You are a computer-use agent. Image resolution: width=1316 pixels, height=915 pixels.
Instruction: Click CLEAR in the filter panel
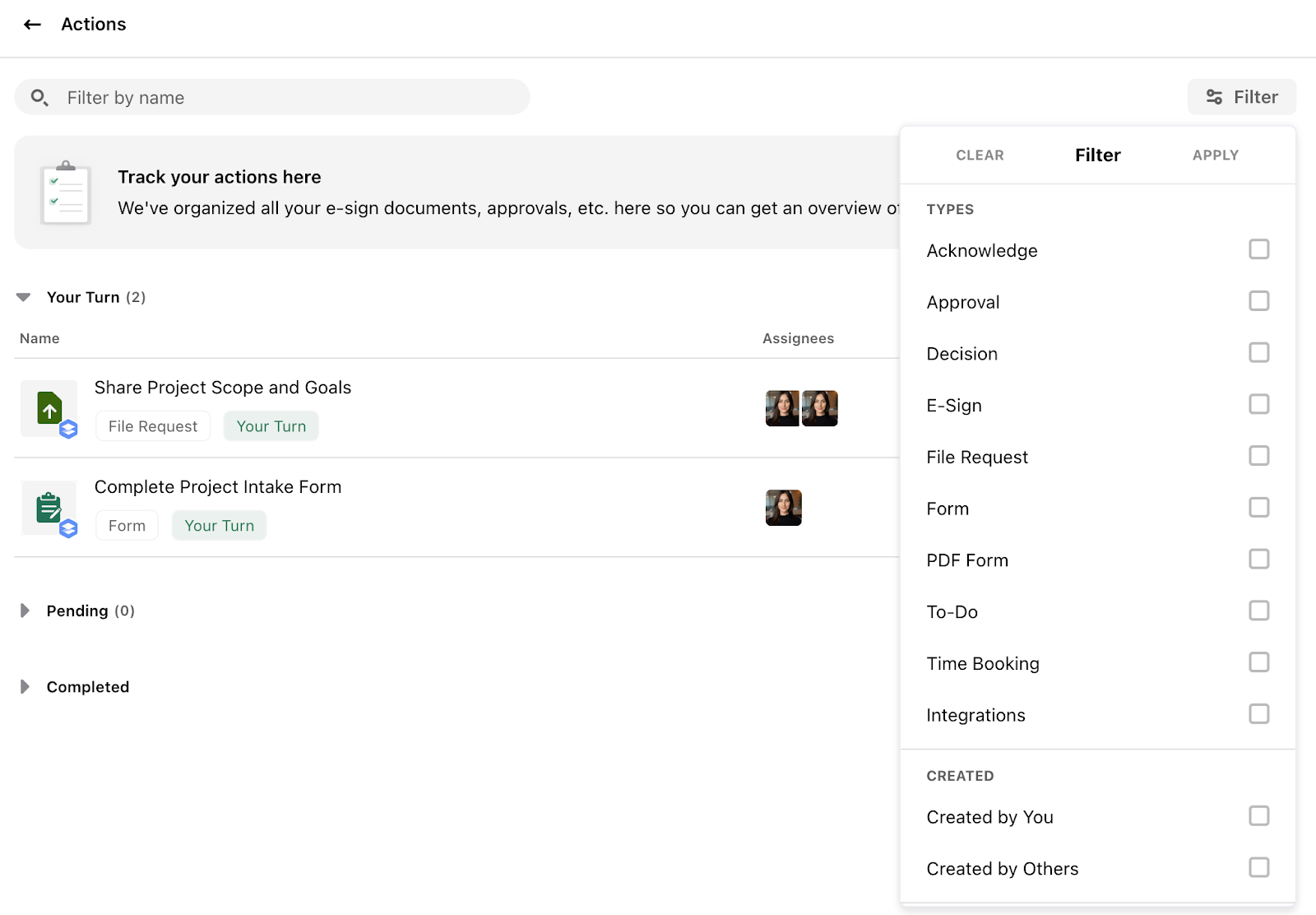coord(980,155)
